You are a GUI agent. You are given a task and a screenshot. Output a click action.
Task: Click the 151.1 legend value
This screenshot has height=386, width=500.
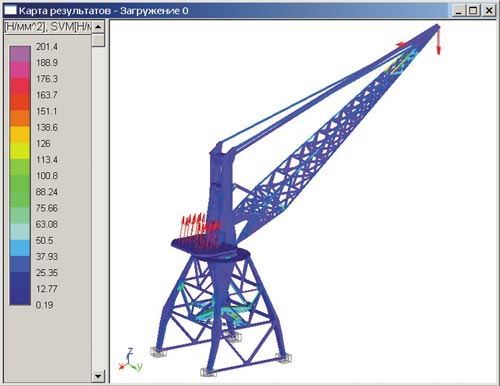(47, 111)
